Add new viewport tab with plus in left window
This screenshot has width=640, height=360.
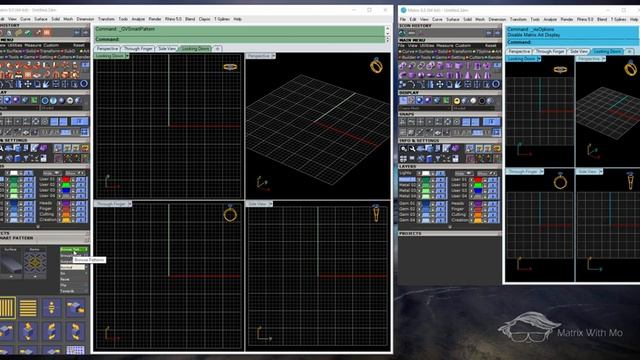(x=217, y=49)
